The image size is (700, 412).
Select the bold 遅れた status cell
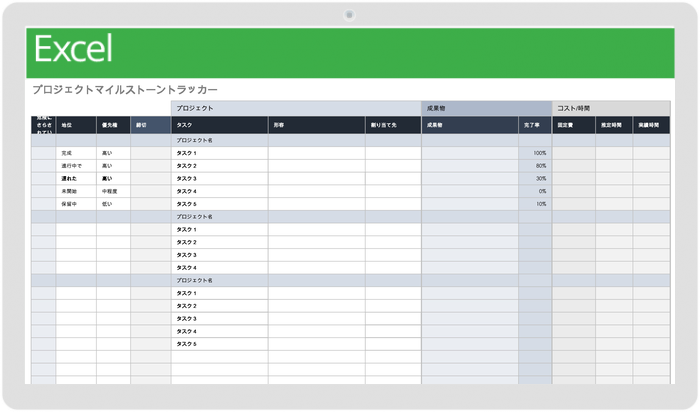pyautogui.click(x=76, y=179)
